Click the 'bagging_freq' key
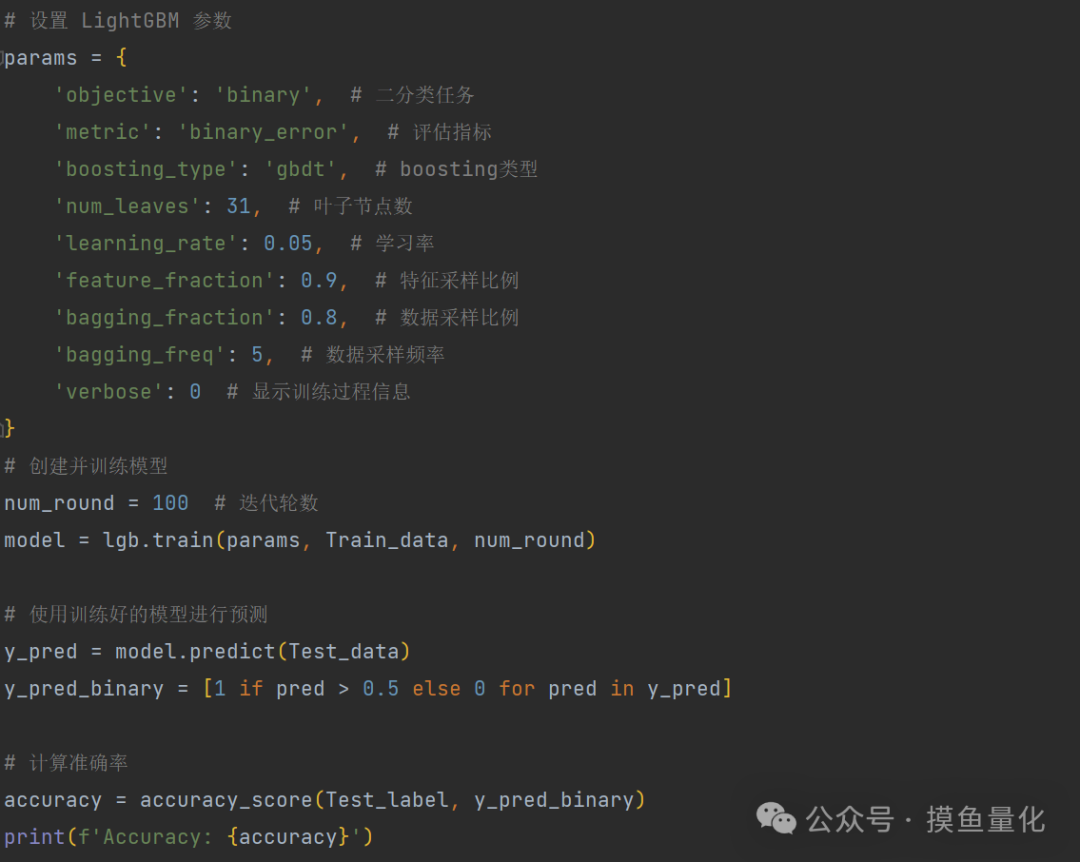 (x=140, y=354)
